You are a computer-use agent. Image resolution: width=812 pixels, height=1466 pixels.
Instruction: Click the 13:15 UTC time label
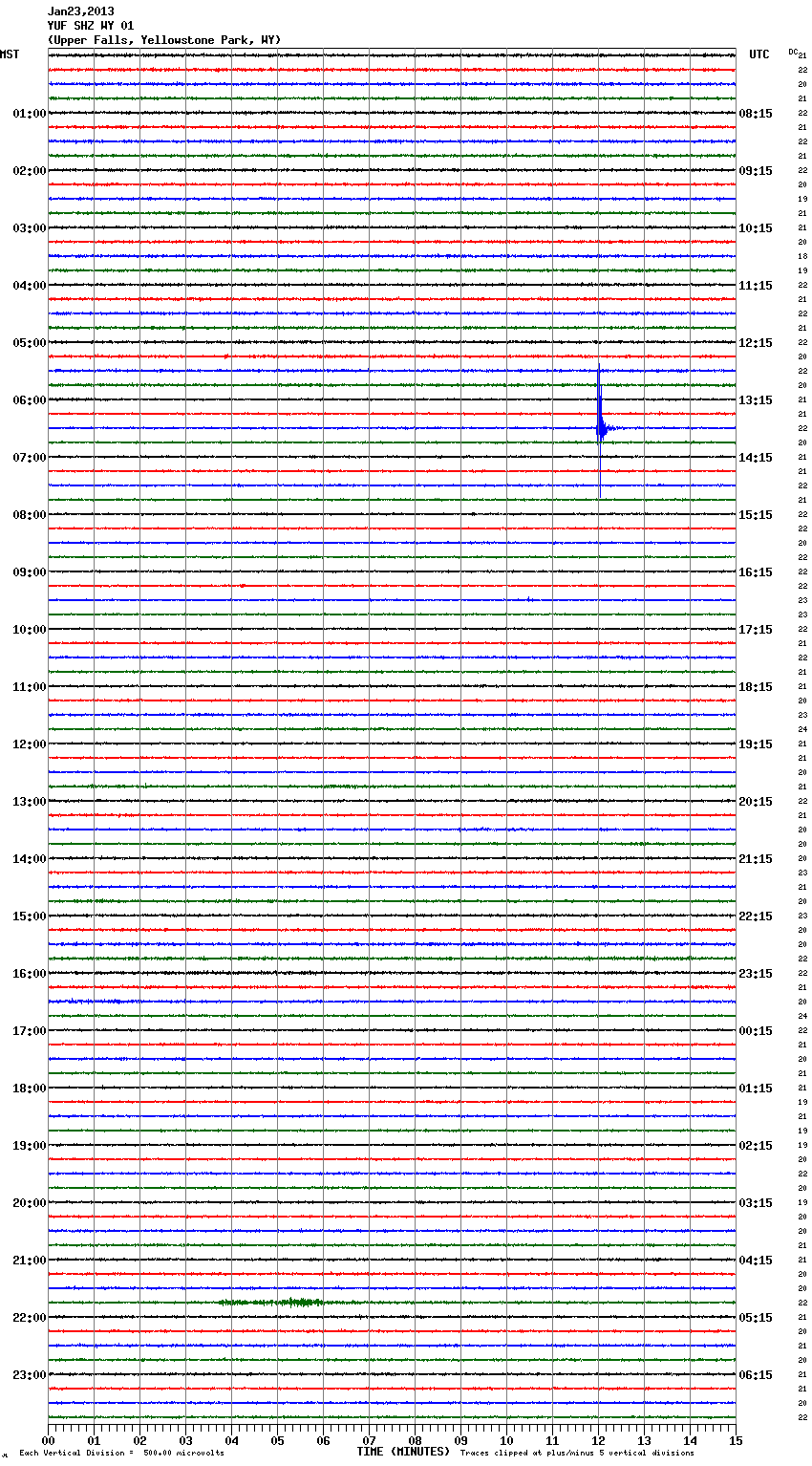point(756,400)
